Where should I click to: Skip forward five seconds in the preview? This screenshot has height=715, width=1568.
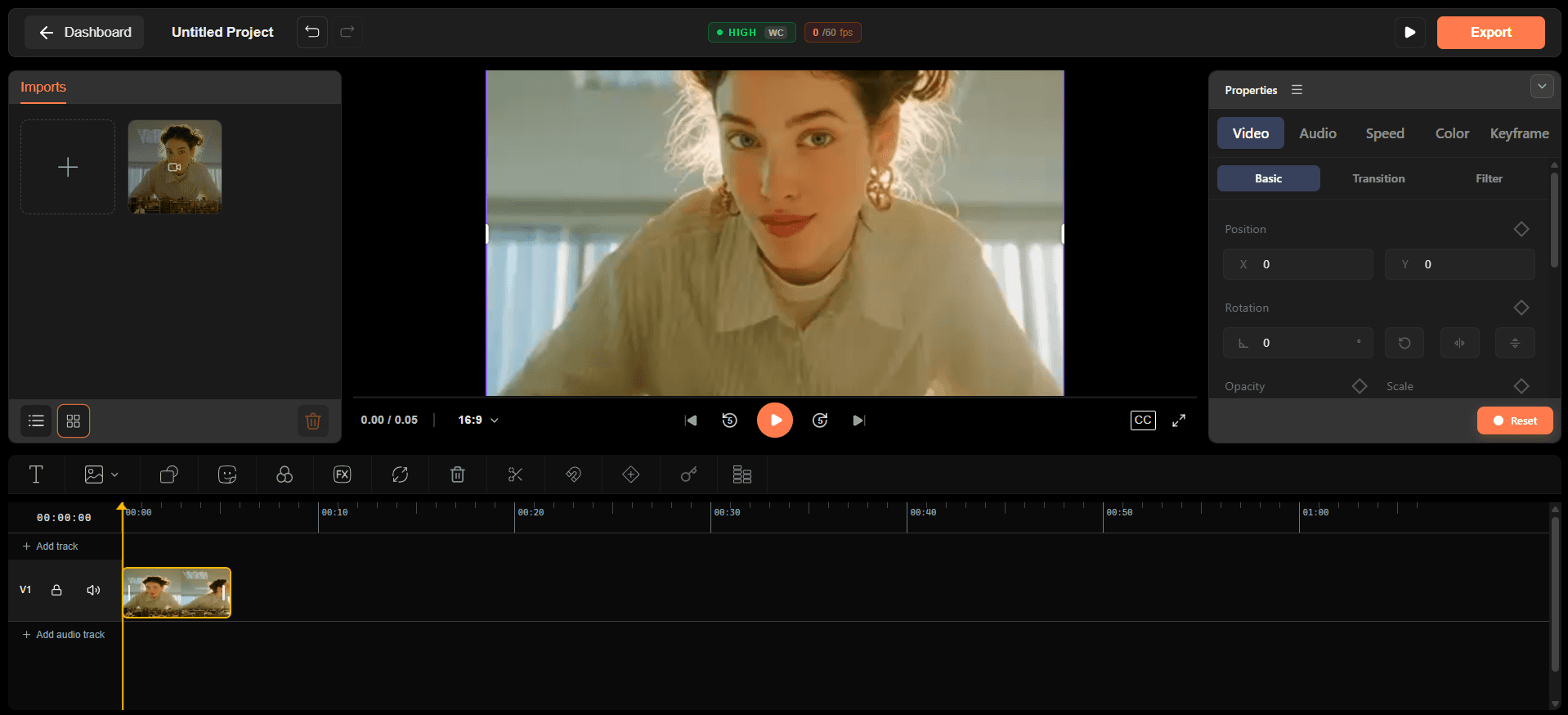point(820,420)
